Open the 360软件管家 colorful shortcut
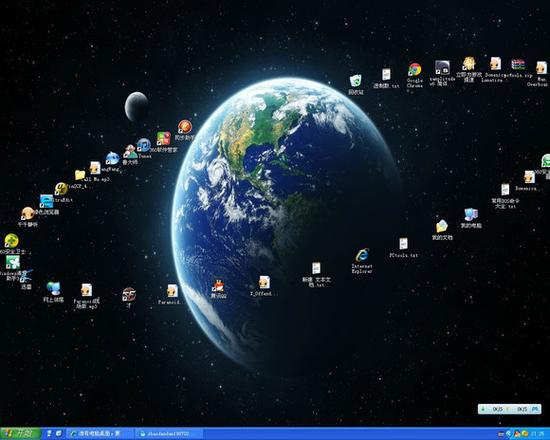 point(163,139)
